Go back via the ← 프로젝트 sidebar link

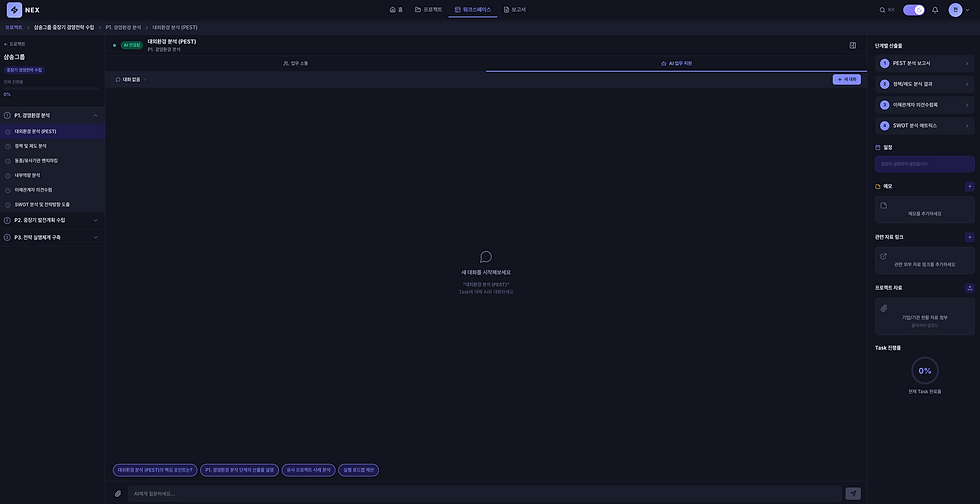click(x=15, y=44)
